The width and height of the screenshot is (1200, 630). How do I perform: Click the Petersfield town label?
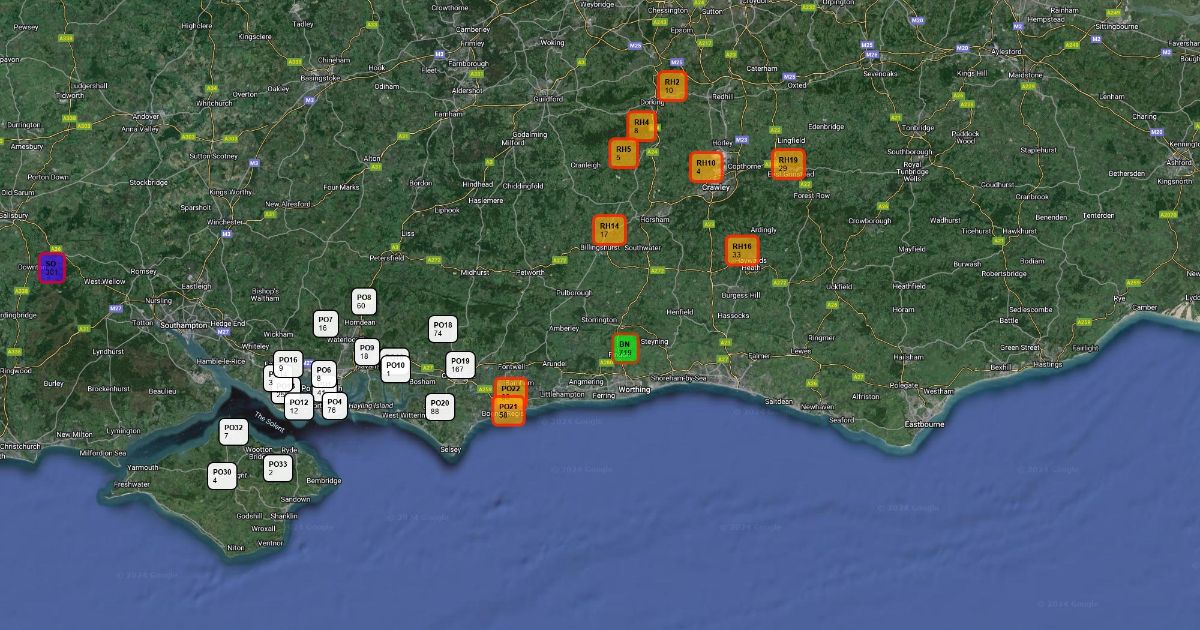coord(387,258)
